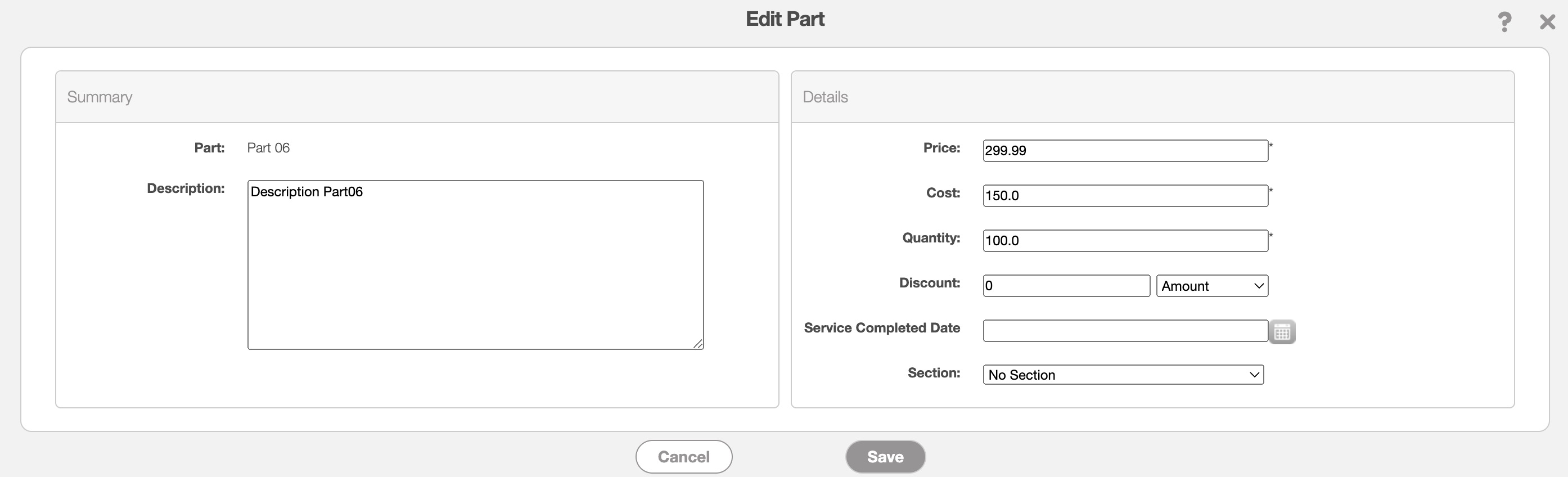Image resolution: width=1568 pixels, height=477 pixels.
Task: Click the Part 06 name text
Action: click(x=268, y=148)
